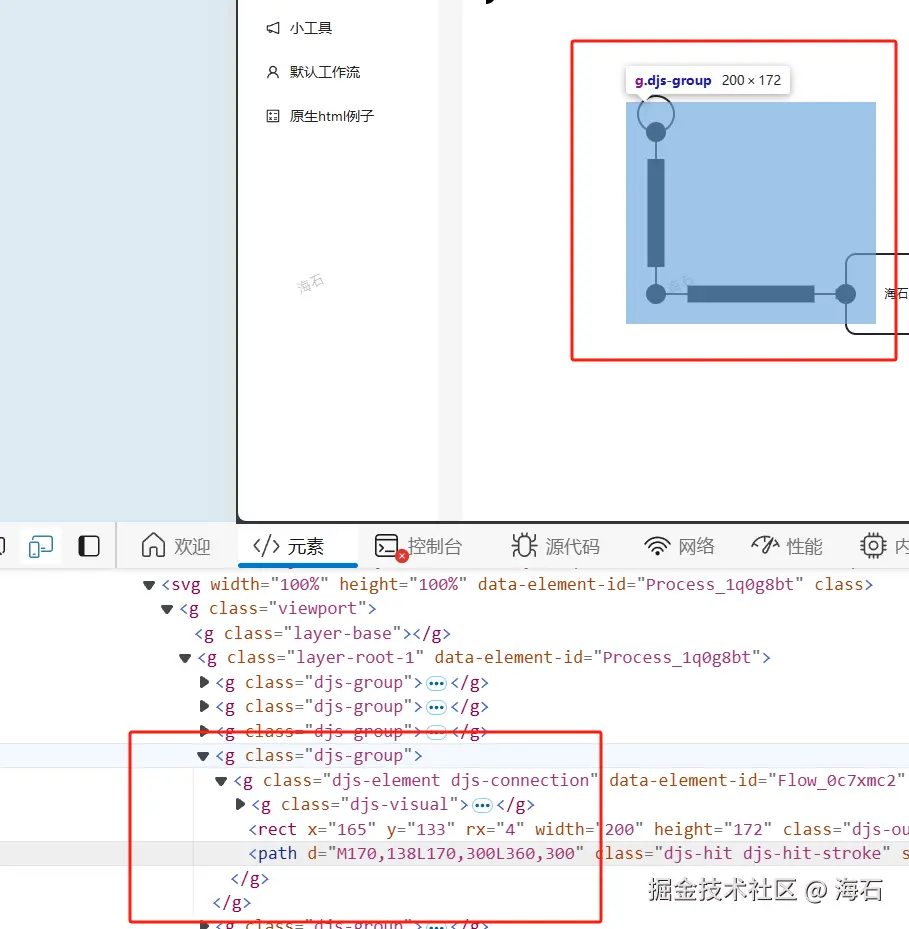The width and height of the screenshot is (909, 929).
Task: Click the user icon beside 默认工作流
Action: 273,72
